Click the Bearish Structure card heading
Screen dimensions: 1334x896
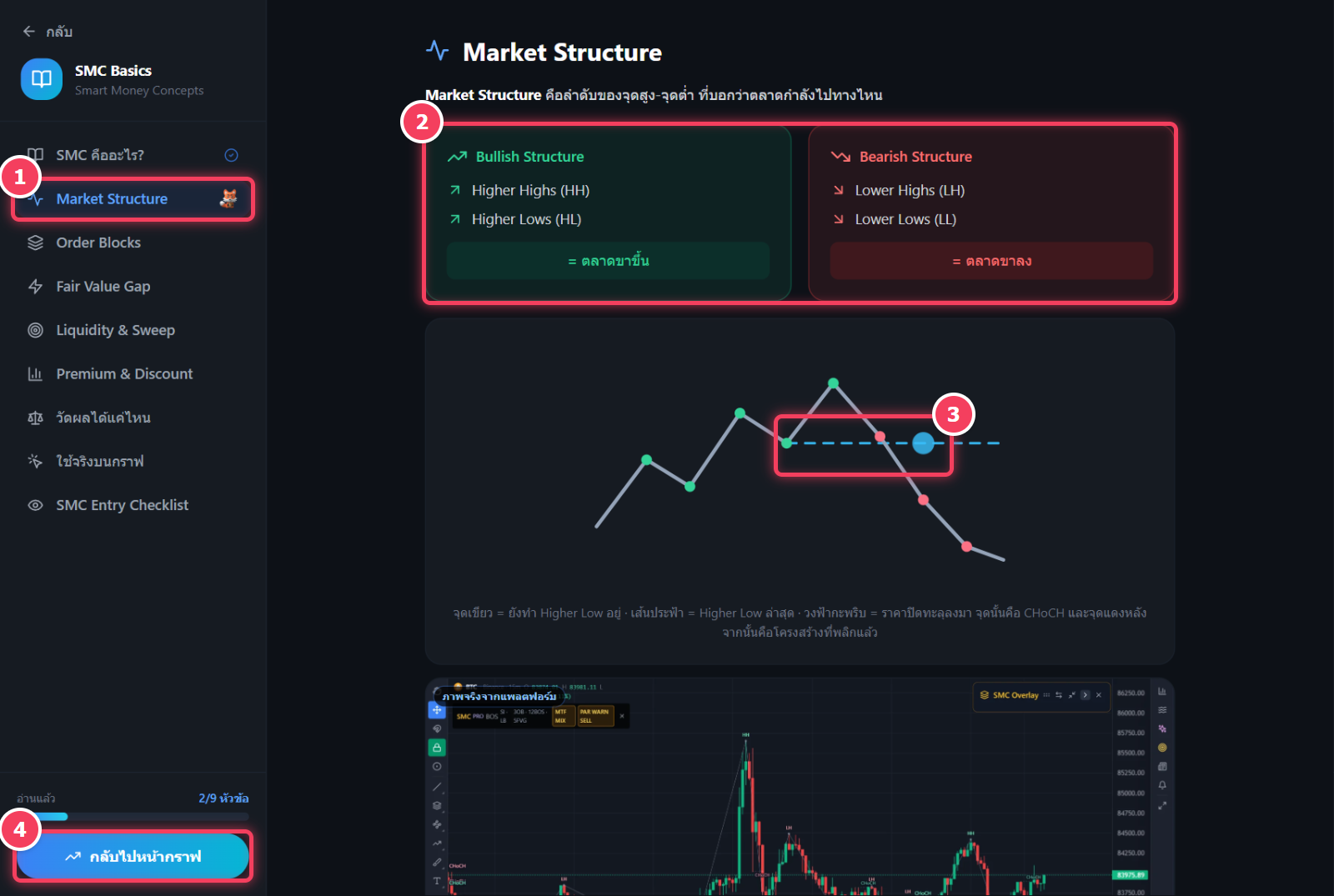(x=915, y=157)
